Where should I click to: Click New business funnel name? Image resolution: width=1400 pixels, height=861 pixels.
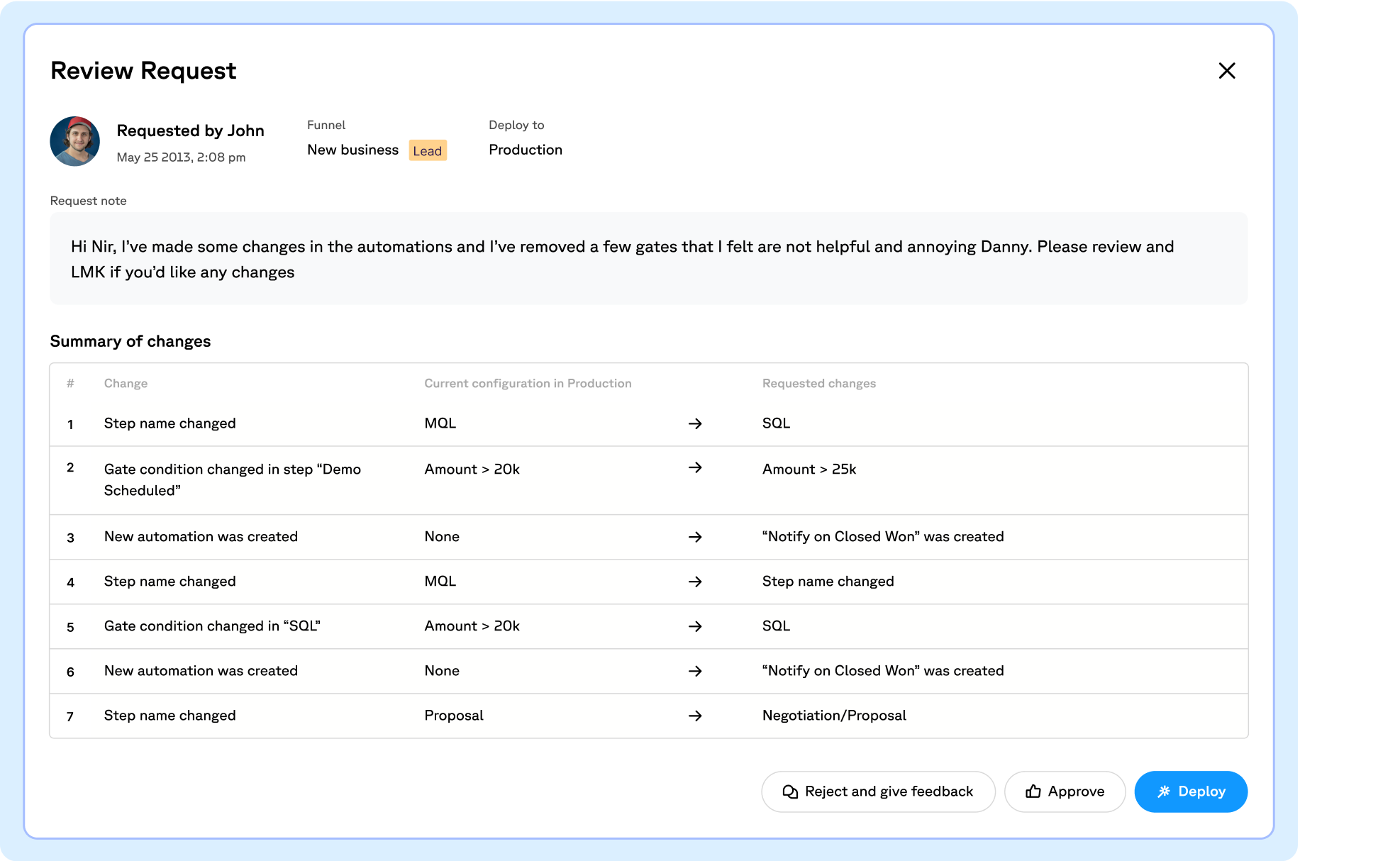352,150
